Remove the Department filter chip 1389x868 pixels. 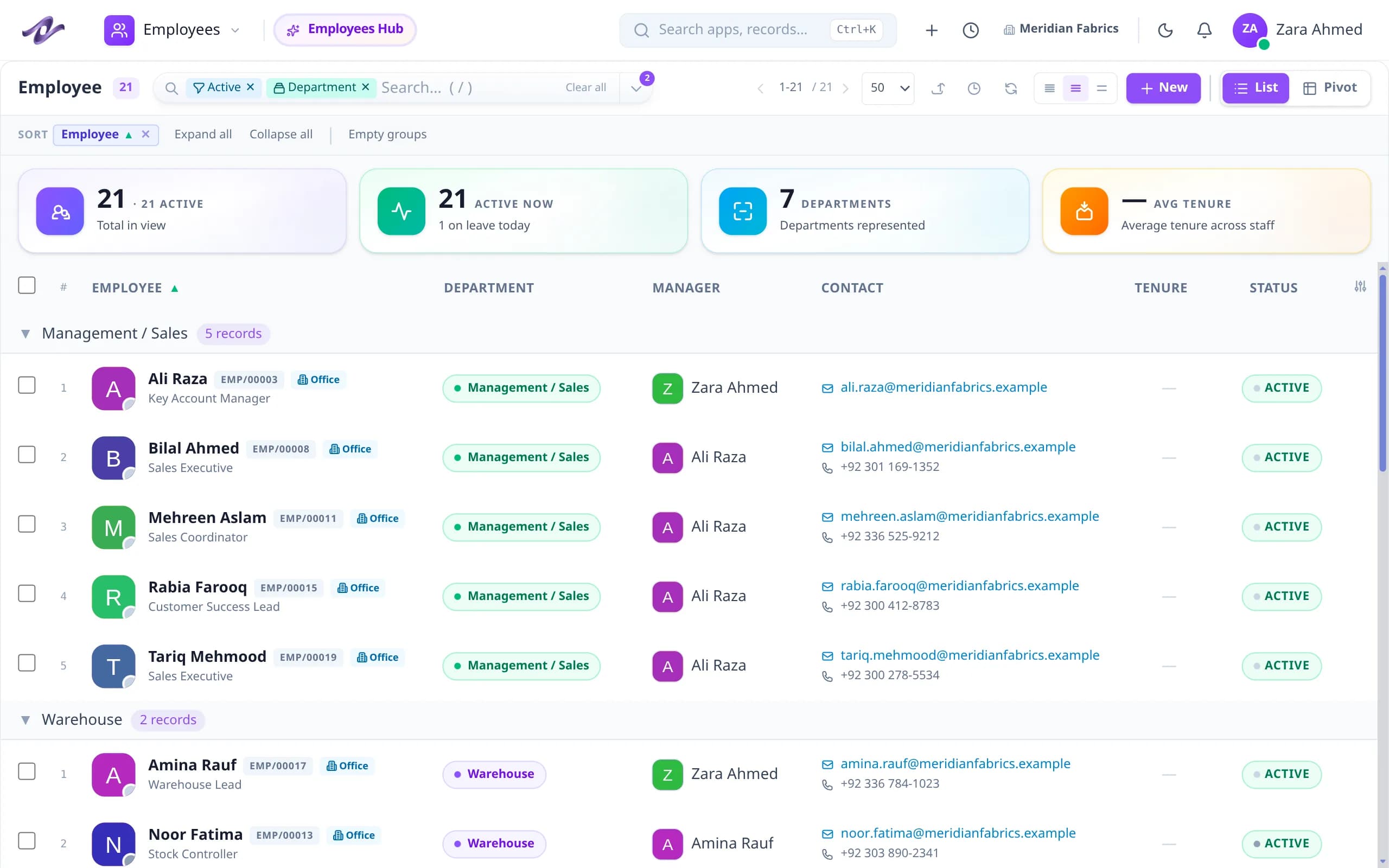366,87
